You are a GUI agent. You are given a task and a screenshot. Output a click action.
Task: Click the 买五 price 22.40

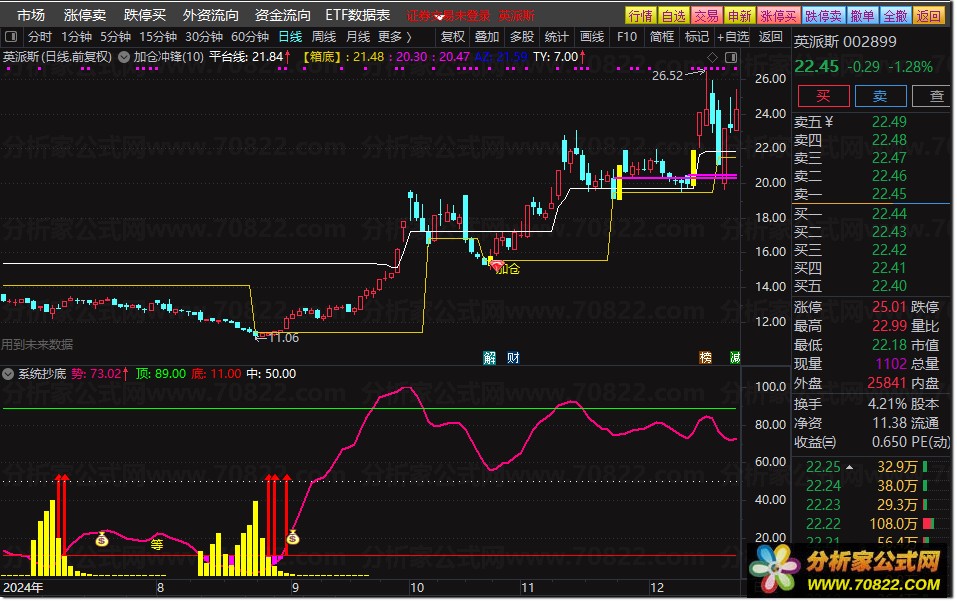pyautogui.click(x=889, y=286)
